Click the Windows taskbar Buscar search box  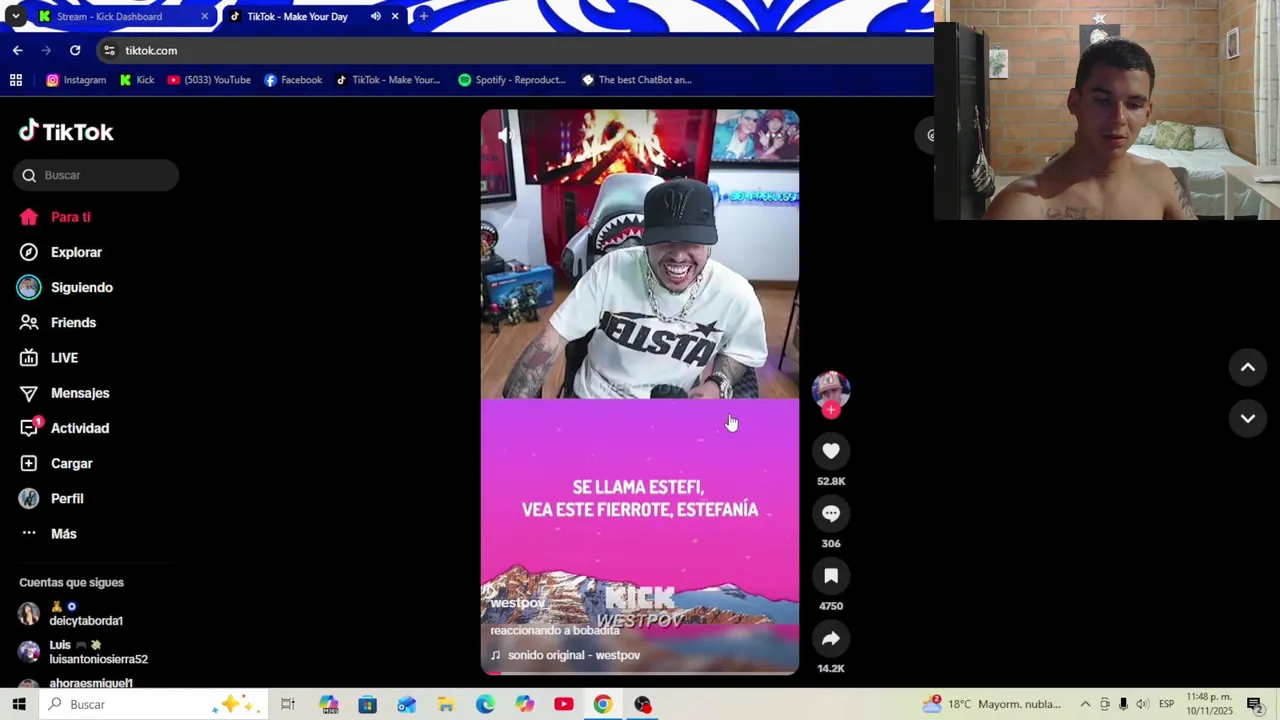point(155,704)
